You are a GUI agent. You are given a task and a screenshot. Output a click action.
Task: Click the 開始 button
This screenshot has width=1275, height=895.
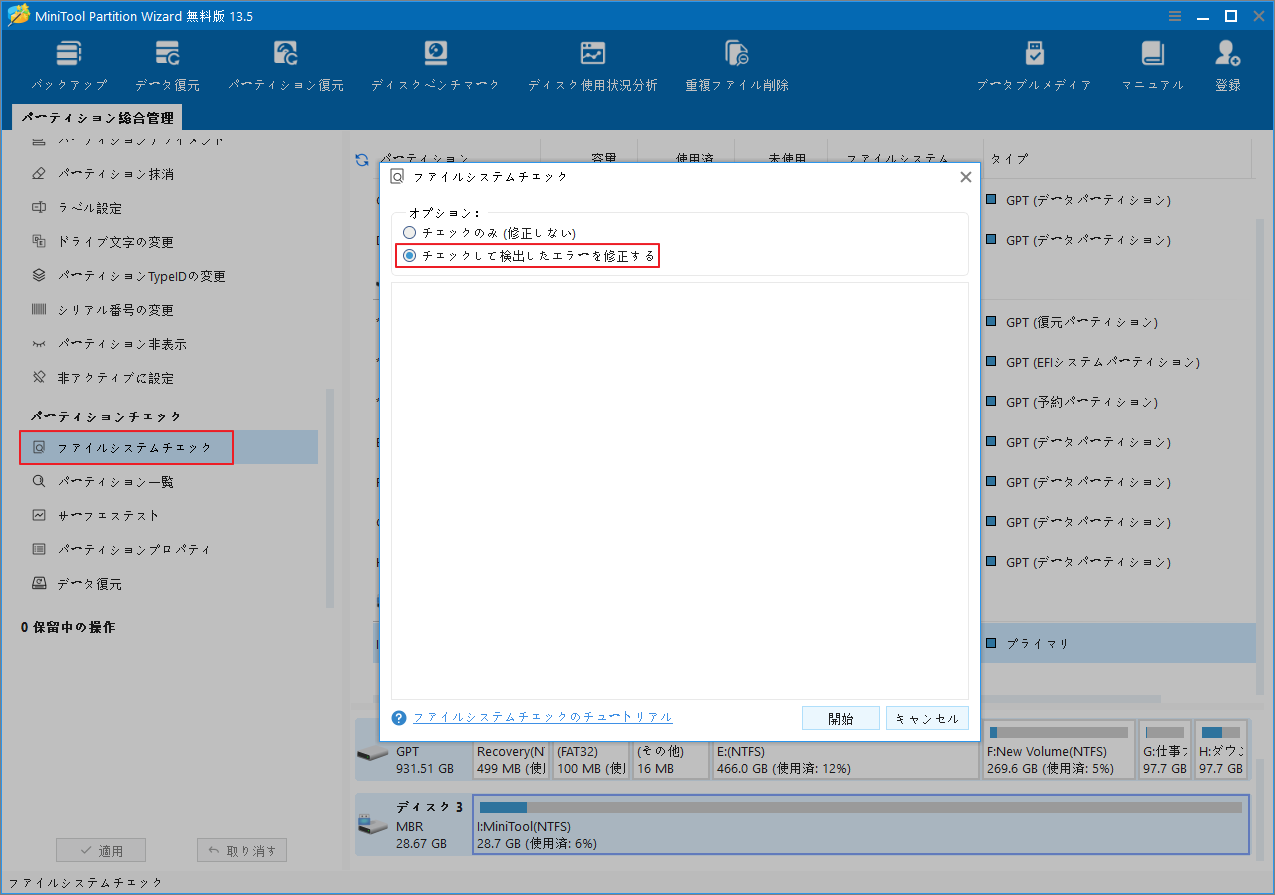pyautogui.click(x=840, y=717)
